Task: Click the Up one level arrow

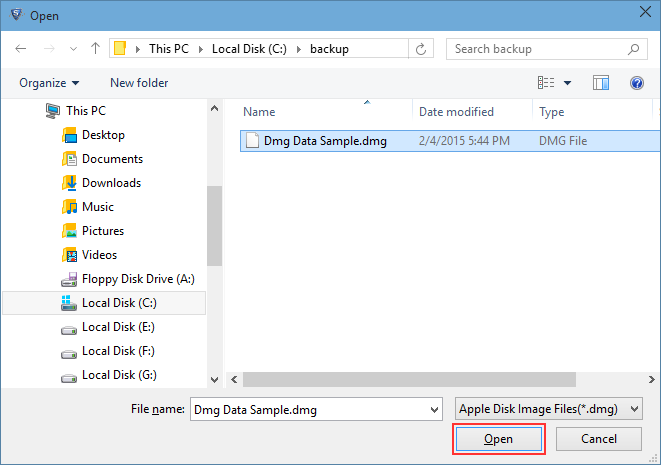Action: click(95, 49)
